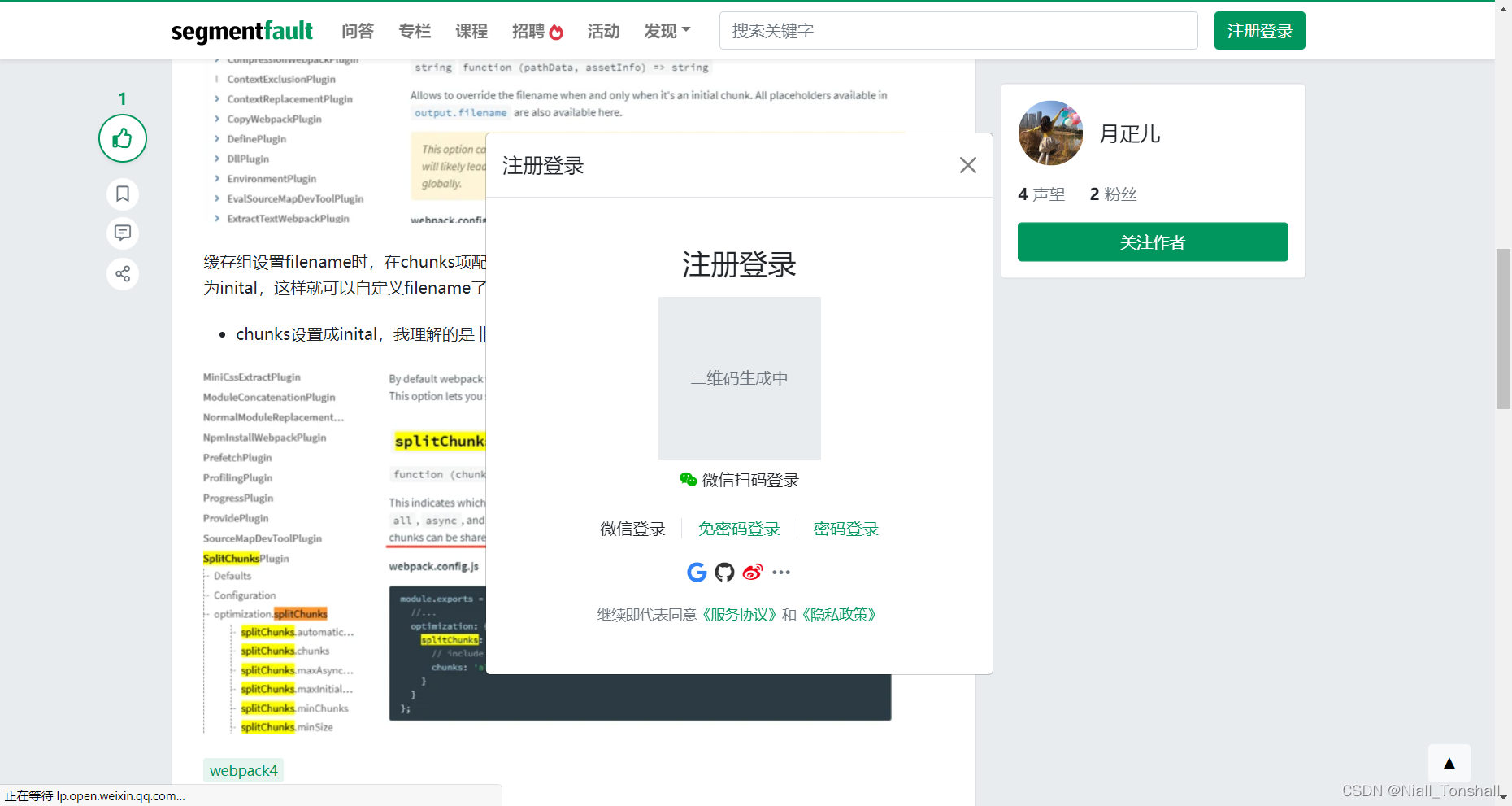The image size is (1512, 806).
Task: Click the author avatar of 月疋儿
Action: click(x=1050, y=133)
